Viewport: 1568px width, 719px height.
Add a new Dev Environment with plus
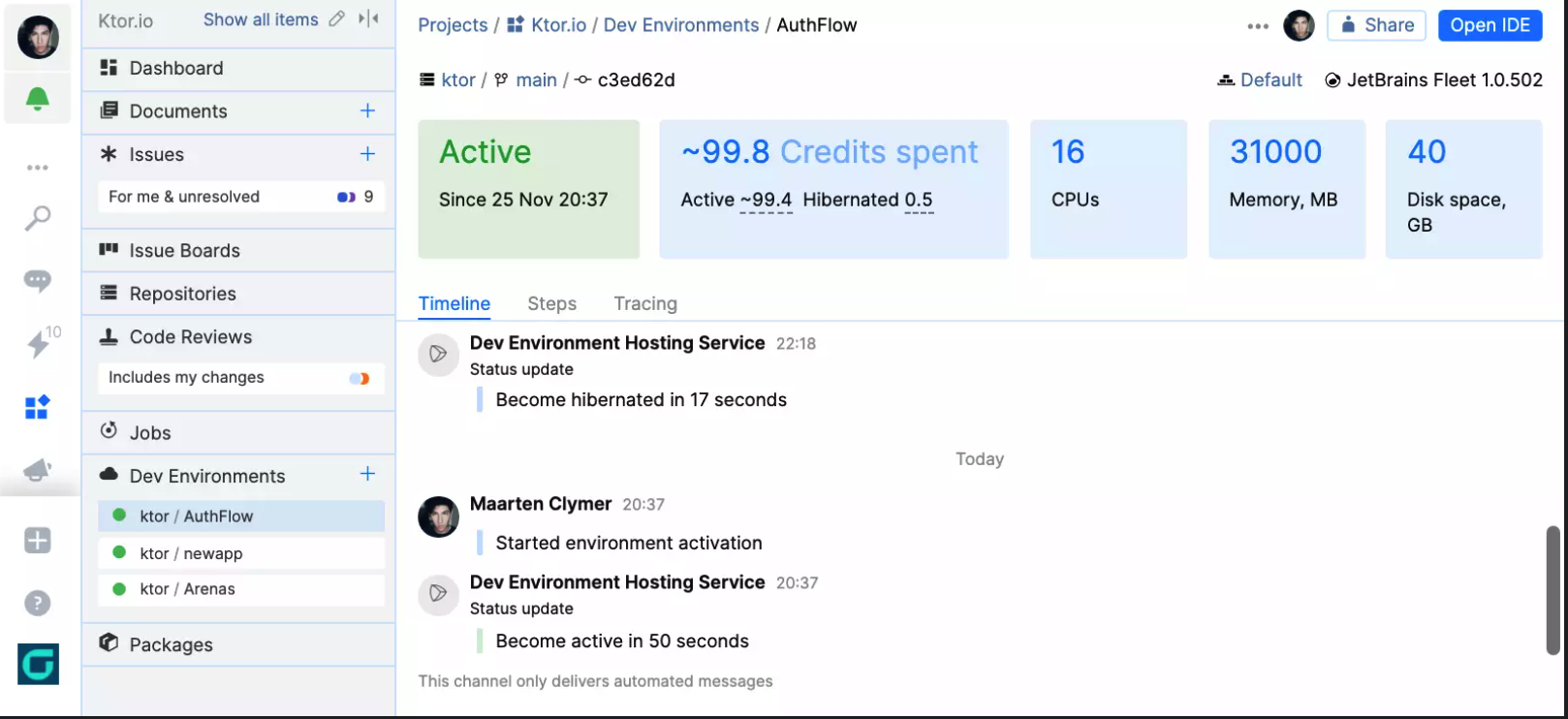[x=367, y=474]
